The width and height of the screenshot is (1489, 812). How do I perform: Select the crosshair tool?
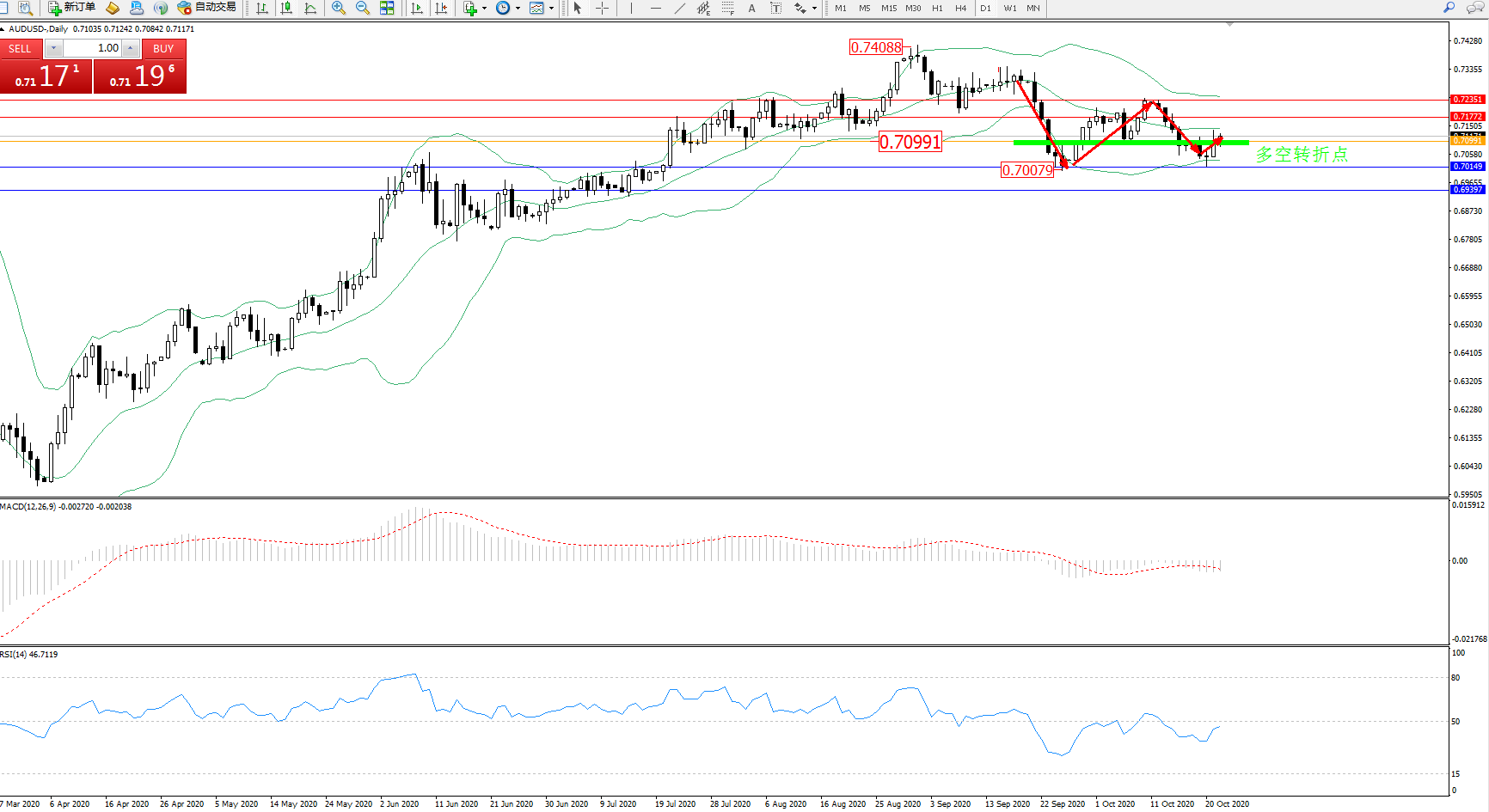(x=603, y=8)
